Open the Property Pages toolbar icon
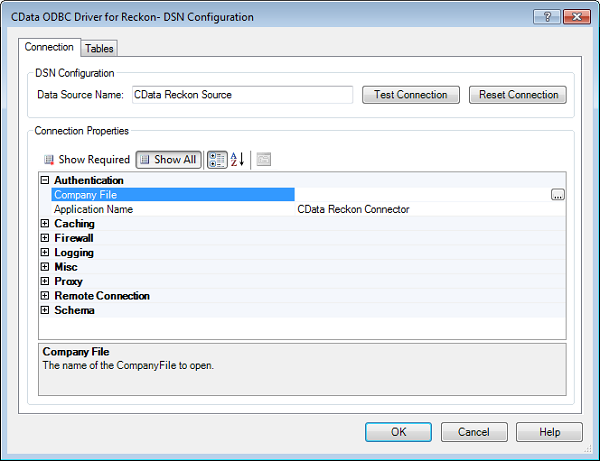600x461 pixels. [263, 160]
